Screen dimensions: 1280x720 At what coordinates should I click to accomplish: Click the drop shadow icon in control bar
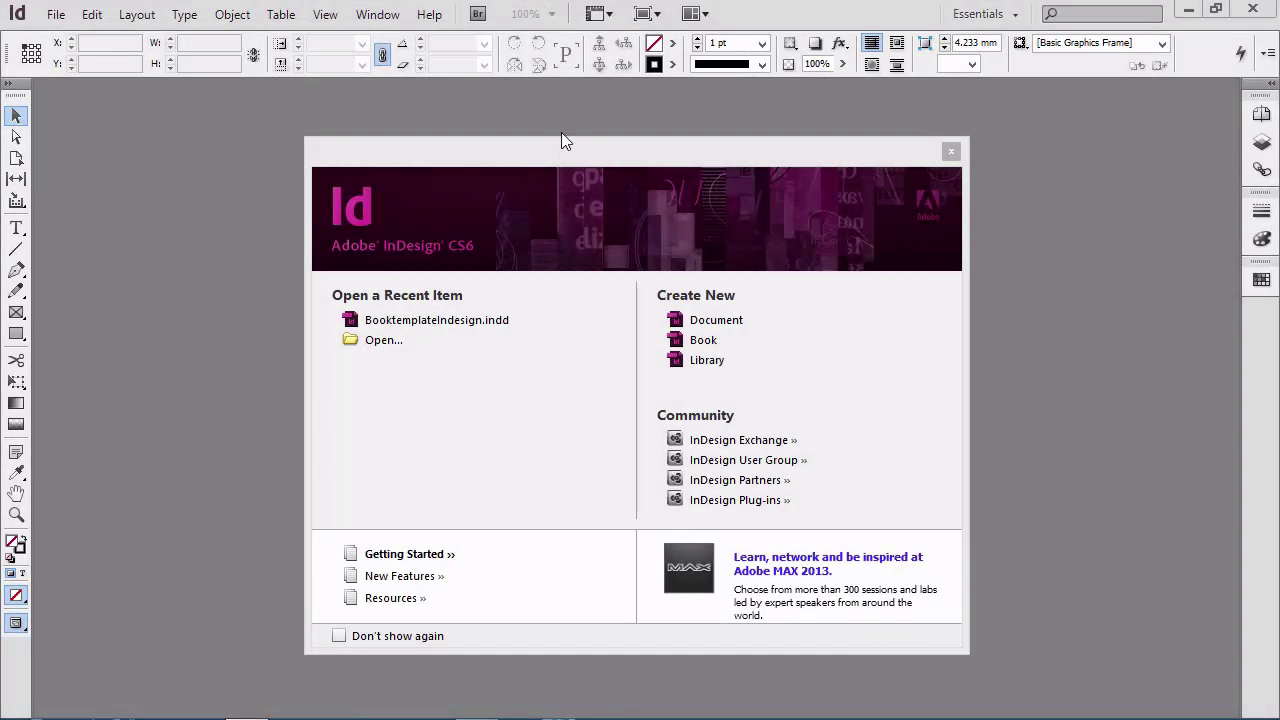[815, 43]
